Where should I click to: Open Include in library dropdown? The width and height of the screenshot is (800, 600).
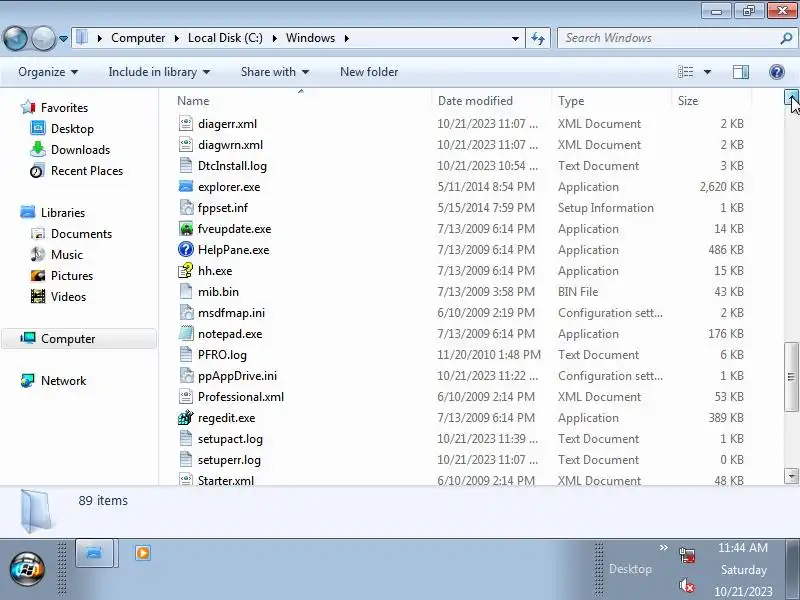pos(159,72)
